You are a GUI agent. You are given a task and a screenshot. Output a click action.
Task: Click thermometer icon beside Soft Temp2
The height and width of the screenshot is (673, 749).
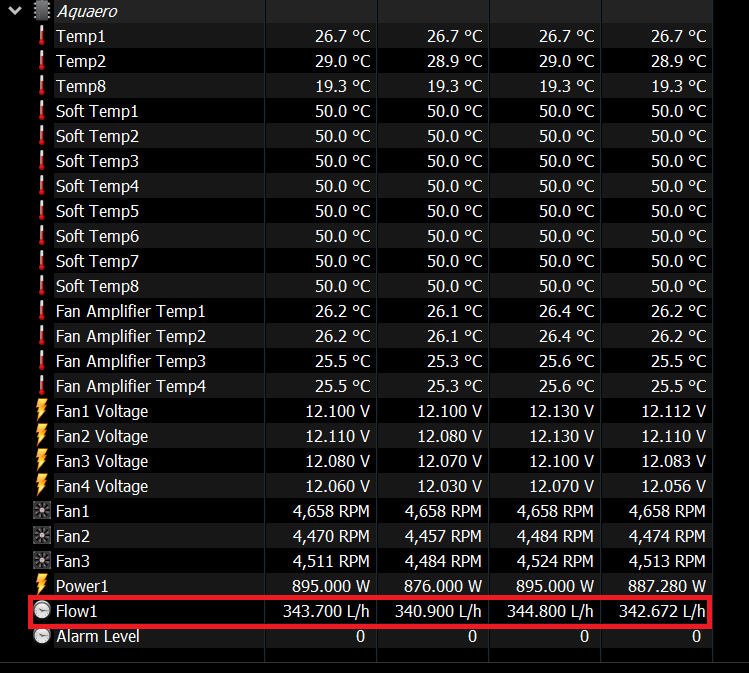42,136
